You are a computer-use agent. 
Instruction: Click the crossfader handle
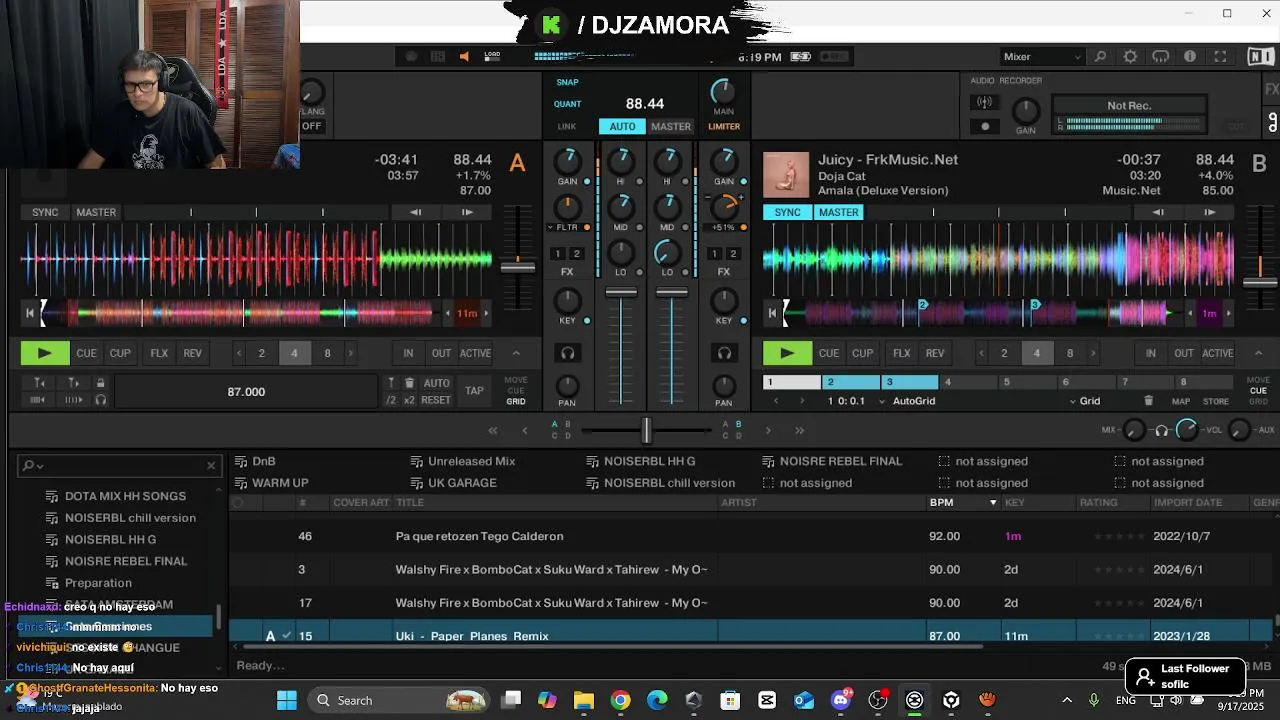646,430
